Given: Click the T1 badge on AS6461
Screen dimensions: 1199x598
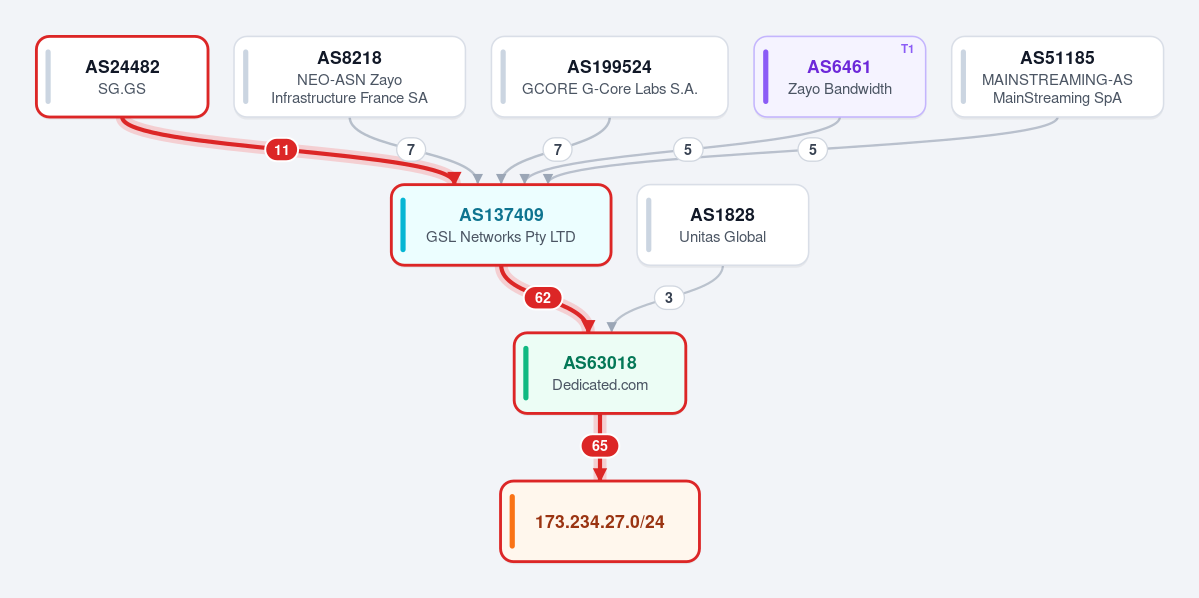Looking at the screenshot, I should point(908,49).
